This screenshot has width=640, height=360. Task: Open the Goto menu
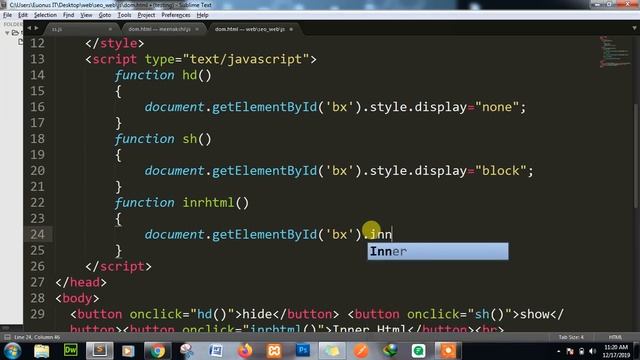(x=105, y=15)
